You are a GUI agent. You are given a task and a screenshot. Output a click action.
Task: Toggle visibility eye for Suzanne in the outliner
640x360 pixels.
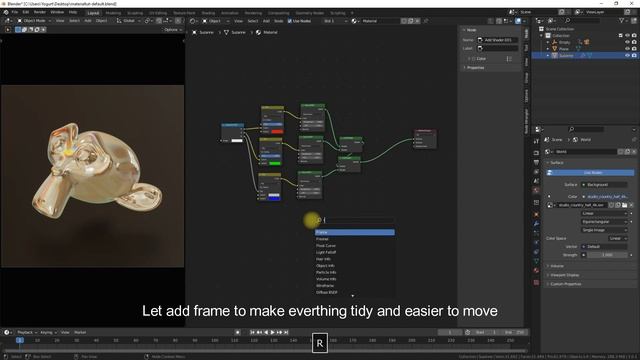coord(627,55)
